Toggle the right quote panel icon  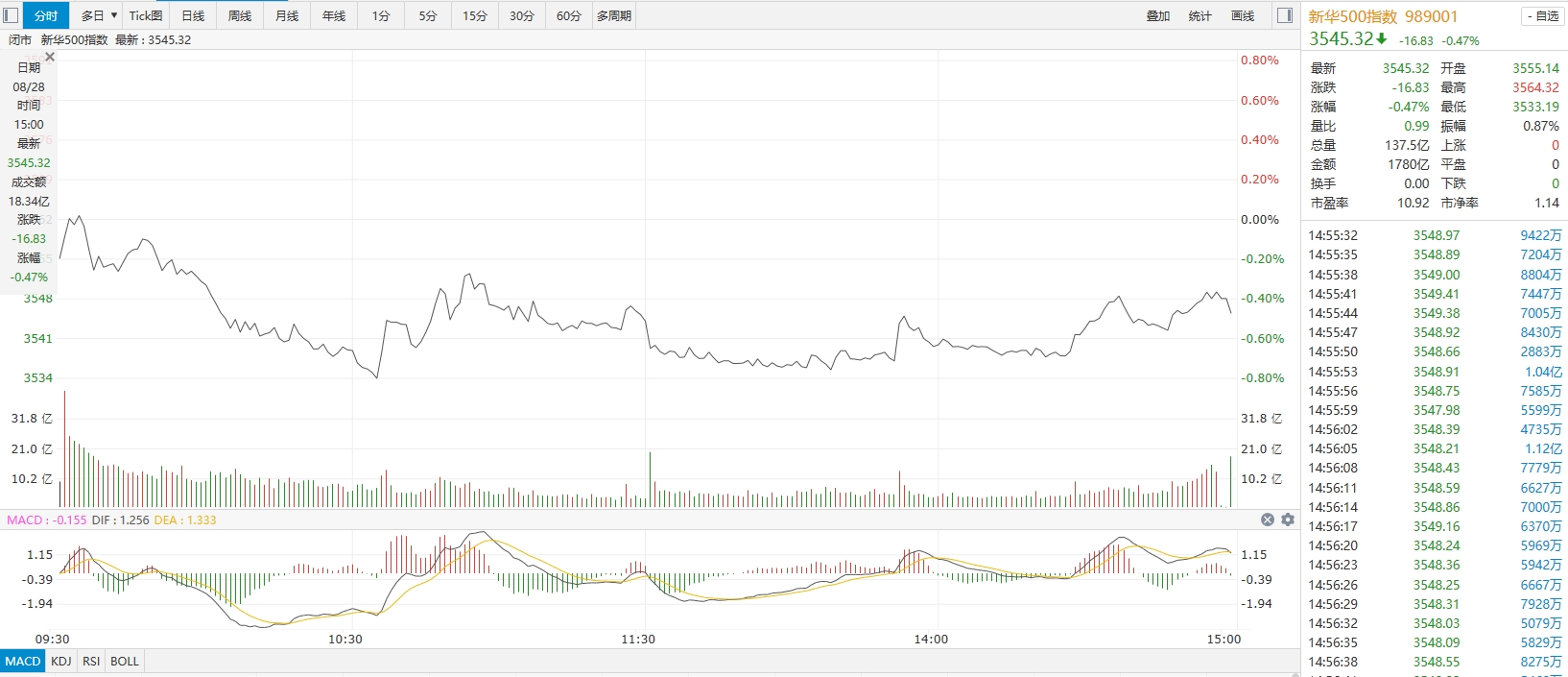1285,15
